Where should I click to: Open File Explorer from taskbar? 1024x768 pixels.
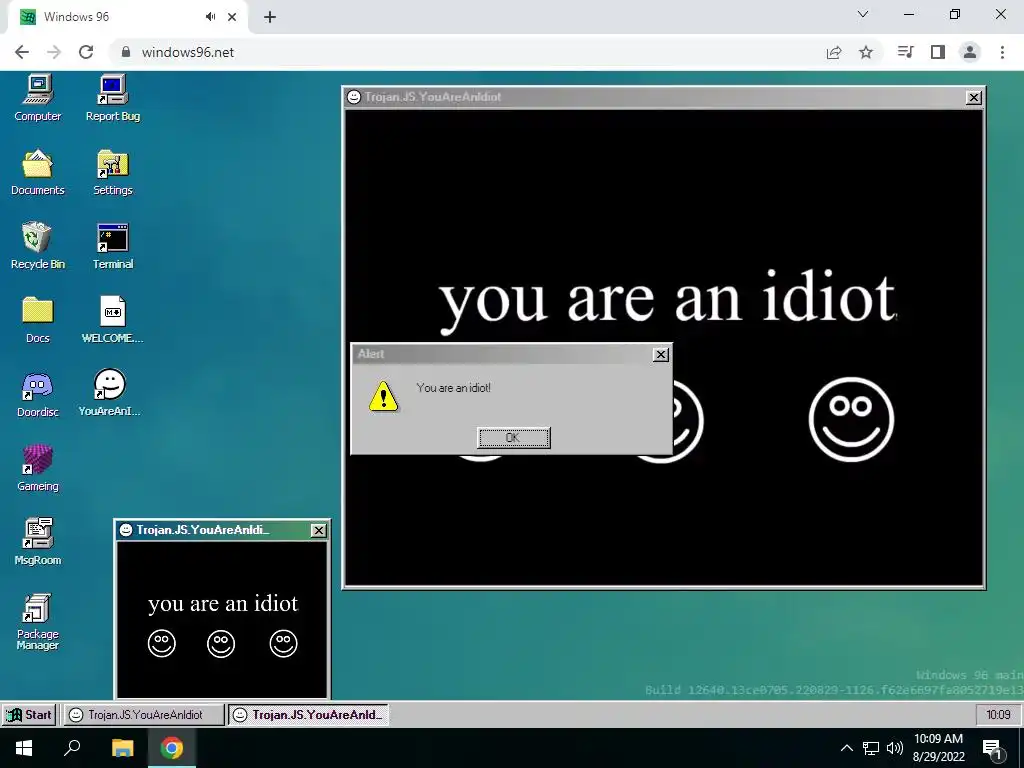tap(122, 748)
